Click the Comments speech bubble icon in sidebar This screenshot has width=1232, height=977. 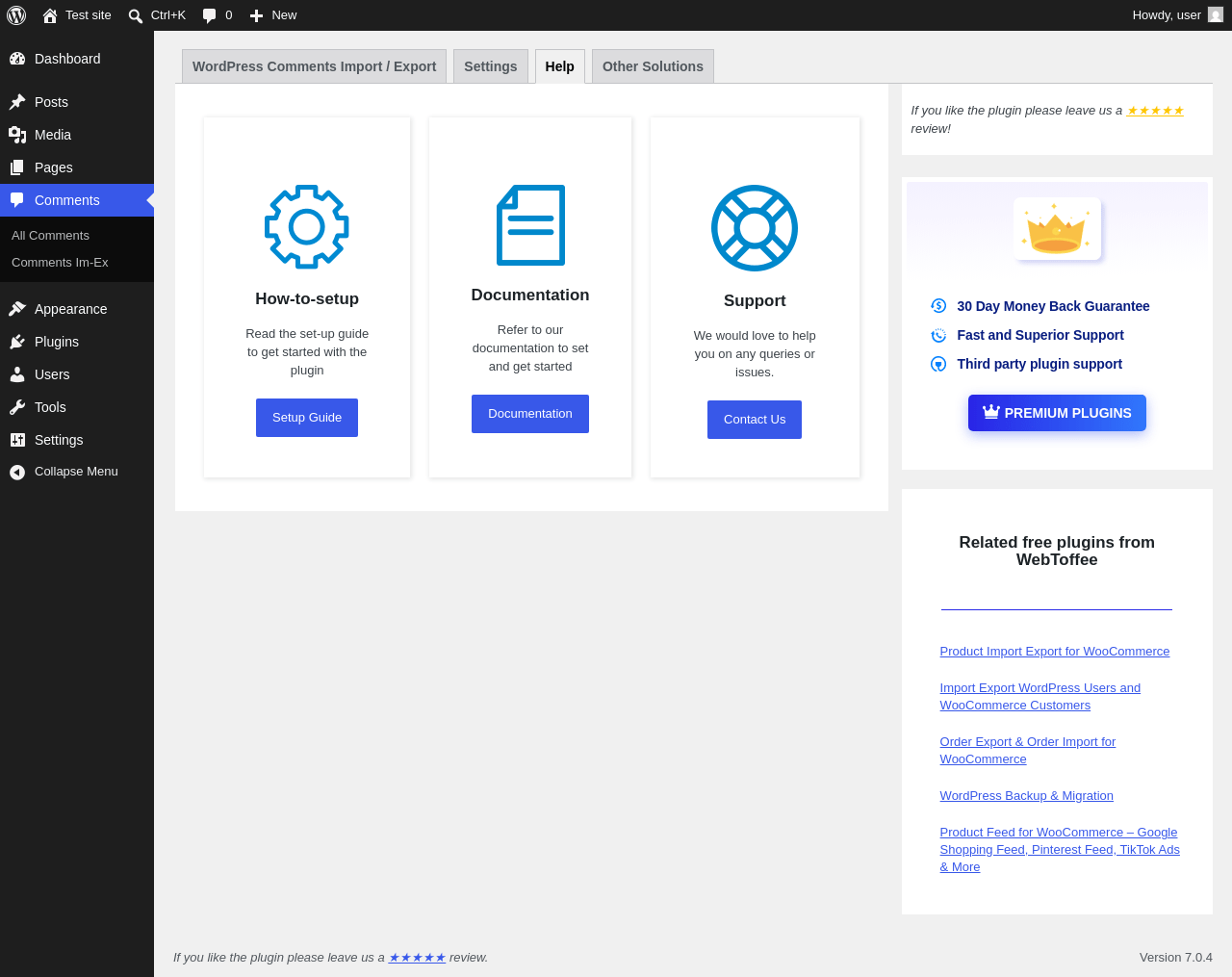17,200
